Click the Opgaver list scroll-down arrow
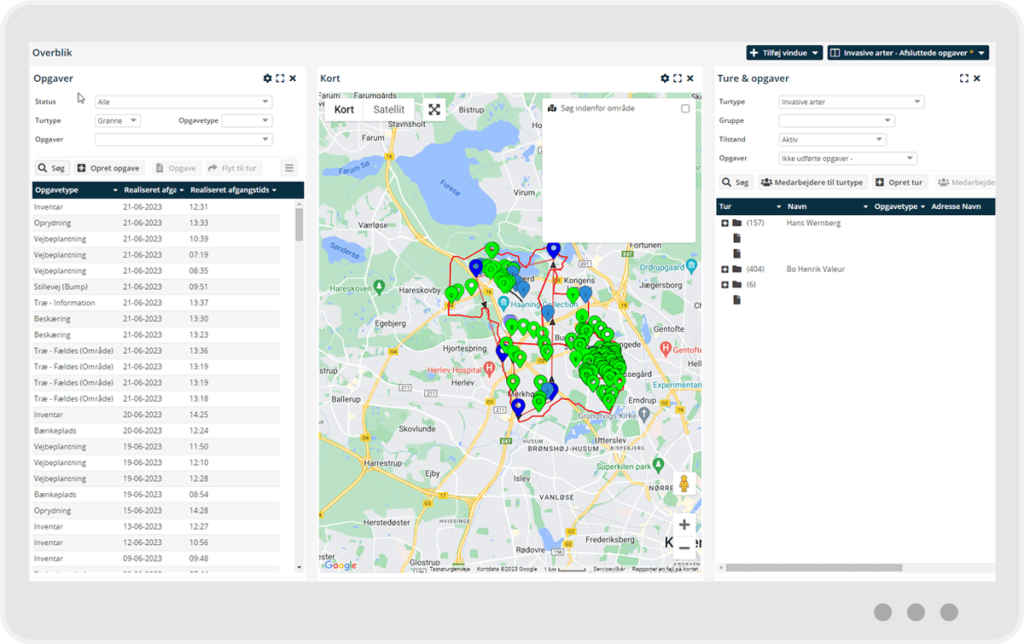This screenshot has width=1024, height=644. pyautogui.click(x=299, y=568)
